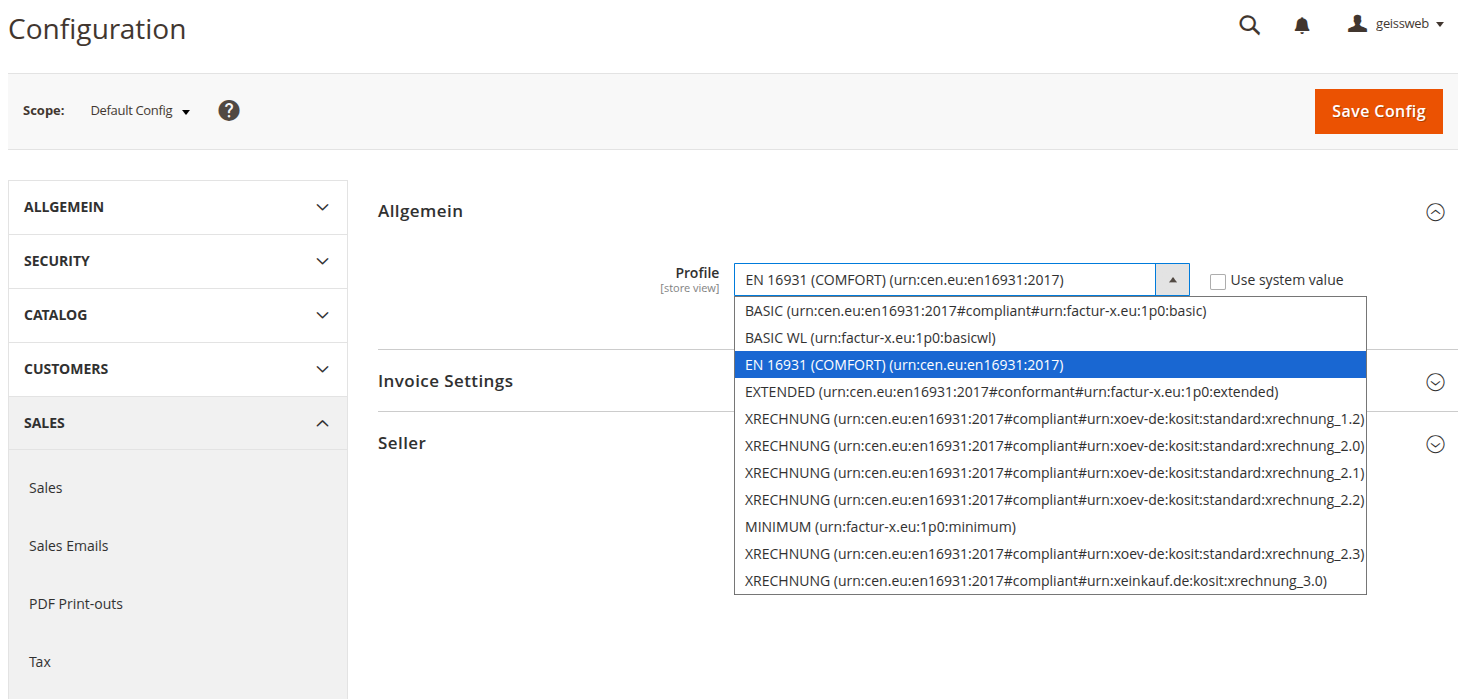
Task: Select XRECHNUNG xrechnung_3.0 profile option
Action: (1035, 581)
